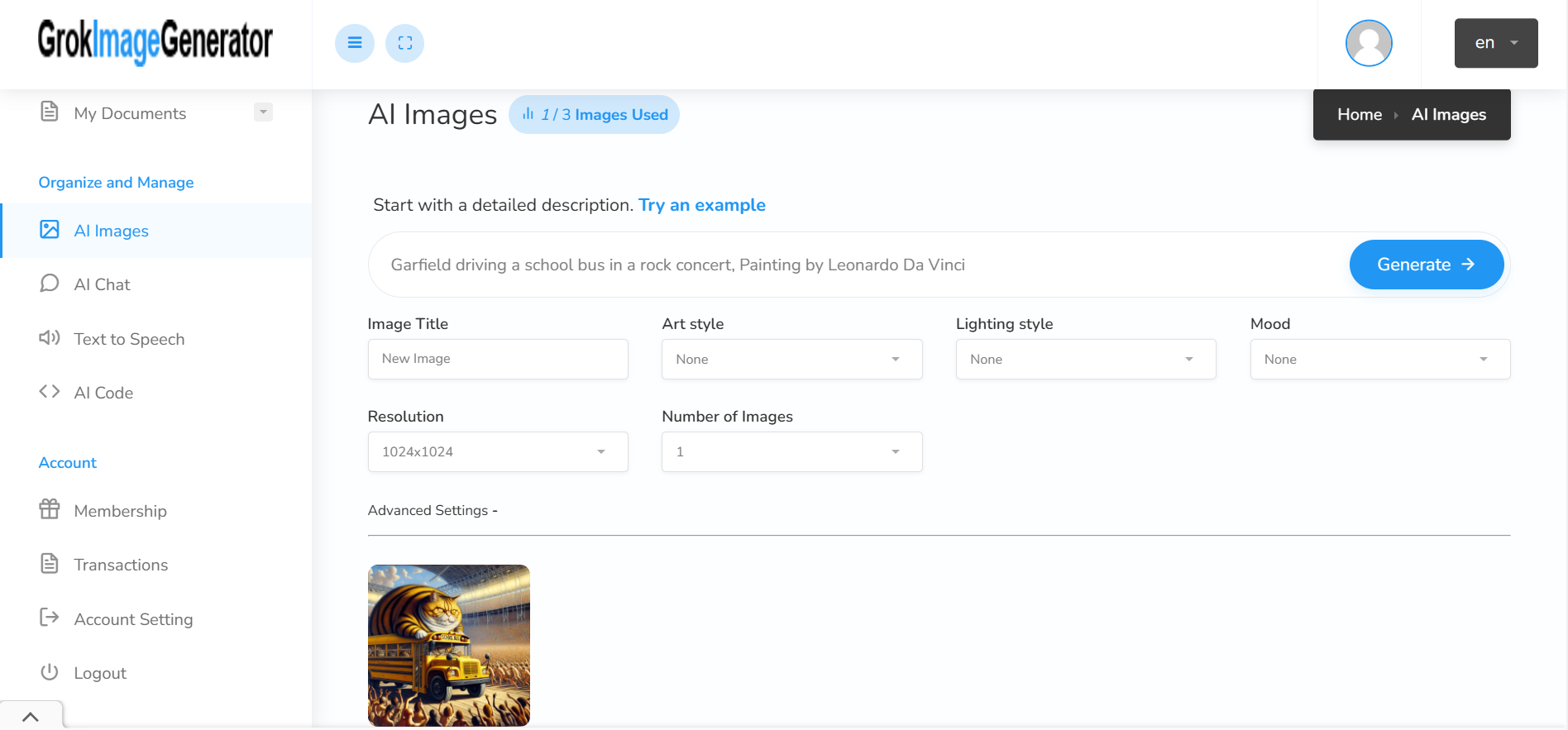Open the generated Garfield bus thumbnail
The width and height of the screenshot is (1568, 730).
pyautogui.click(x=449, y=646)
